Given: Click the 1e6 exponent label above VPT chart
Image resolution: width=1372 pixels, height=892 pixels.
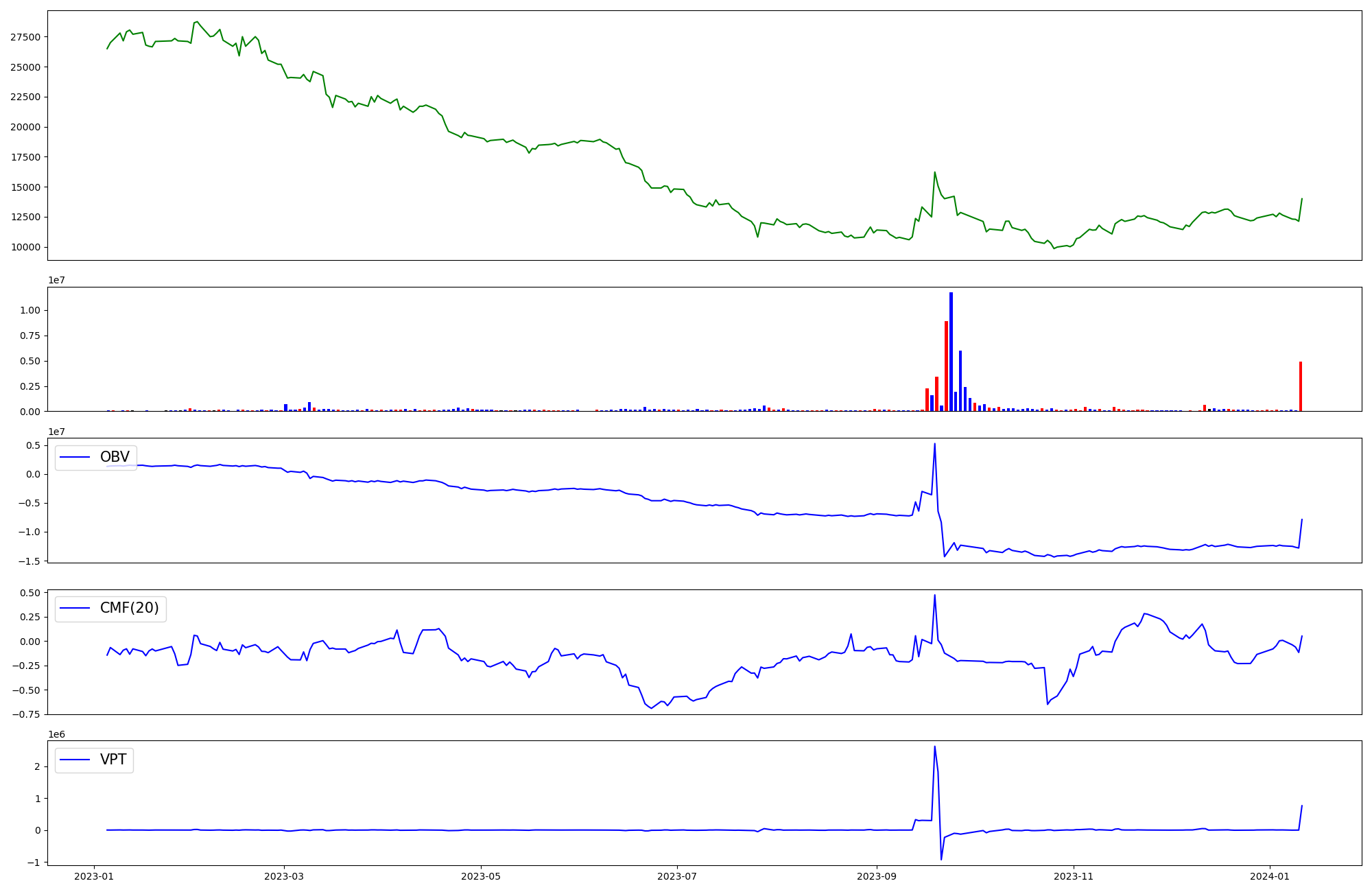Looking at the screenshot, I should tap(56, 734).
